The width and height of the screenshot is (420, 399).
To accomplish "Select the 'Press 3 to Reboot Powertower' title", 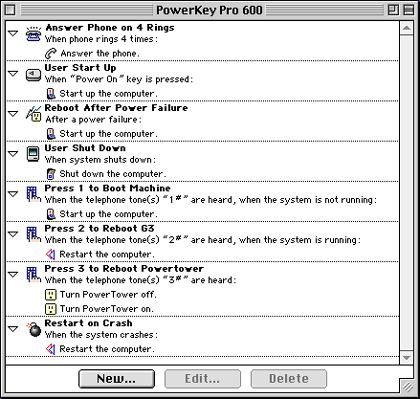I will click(x=124, y=269).
